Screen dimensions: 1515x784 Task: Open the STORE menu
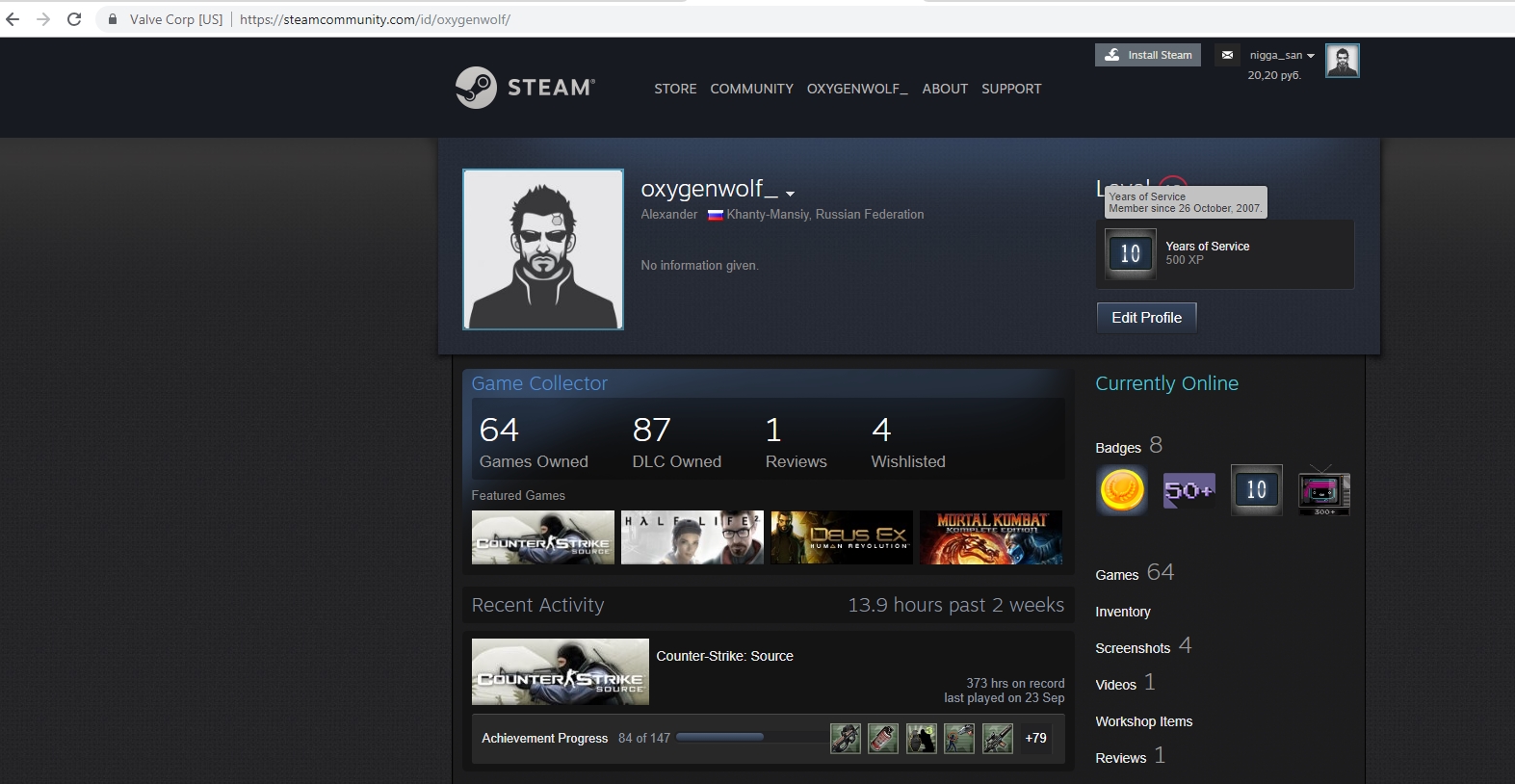click(x=675, y=89)
